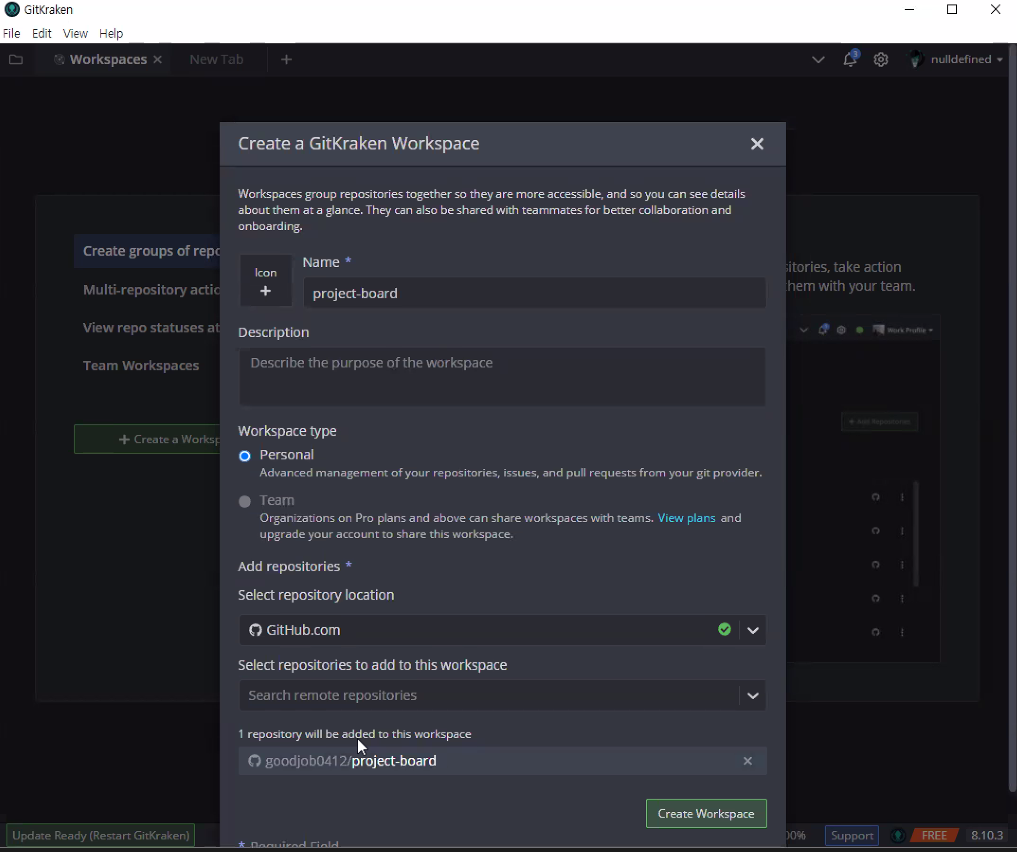The image size is (1017, 852).
Task: Select the Team workspace type
Action: coord(245,501)
